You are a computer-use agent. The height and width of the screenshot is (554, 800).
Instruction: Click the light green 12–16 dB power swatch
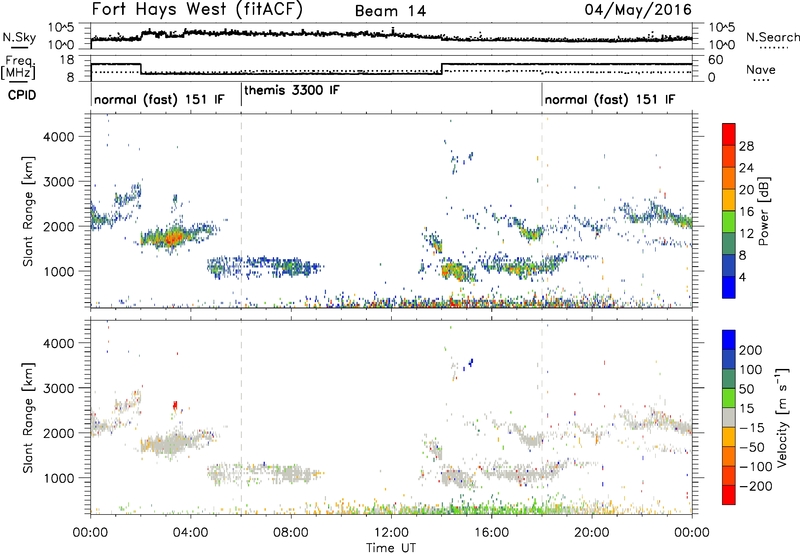[x=729, y=222]
